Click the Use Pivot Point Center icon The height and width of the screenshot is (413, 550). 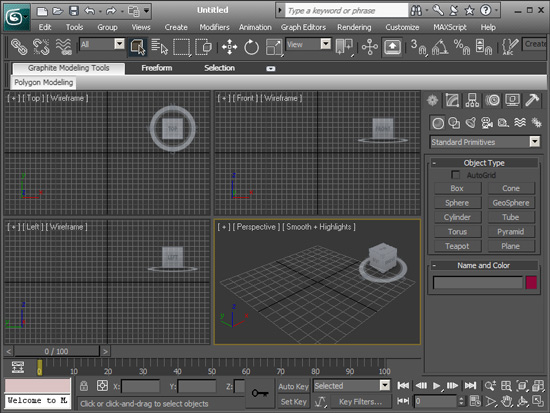[x=344, y=47]
